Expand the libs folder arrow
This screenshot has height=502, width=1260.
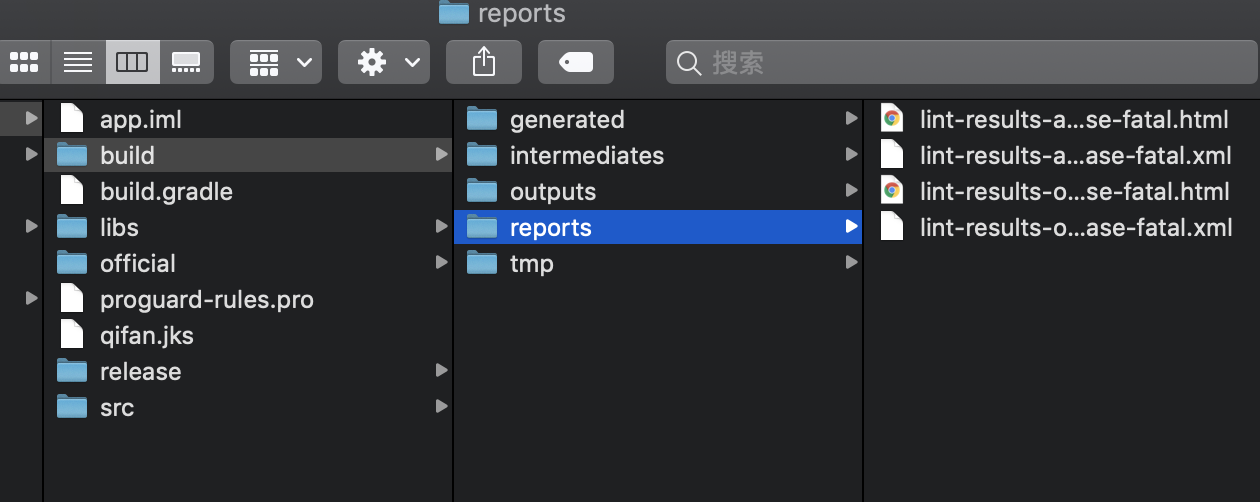click(x=442, y=227)
